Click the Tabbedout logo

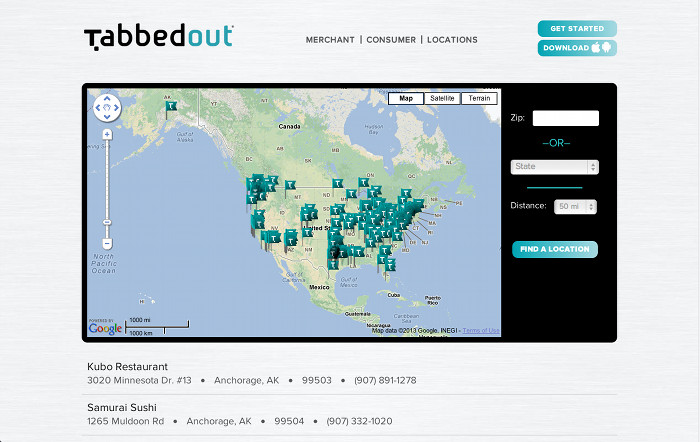pyautogui.click(x=158, y=37)
